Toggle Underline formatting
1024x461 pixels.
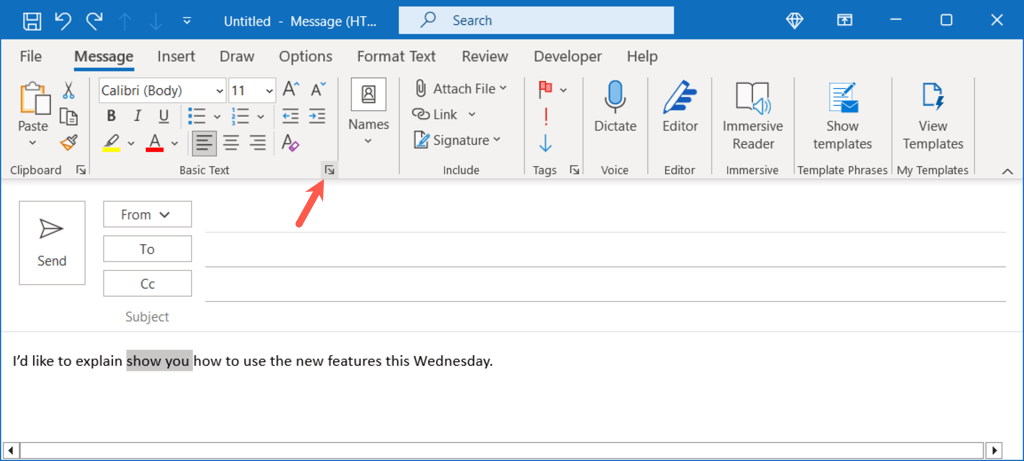(164, 116)
